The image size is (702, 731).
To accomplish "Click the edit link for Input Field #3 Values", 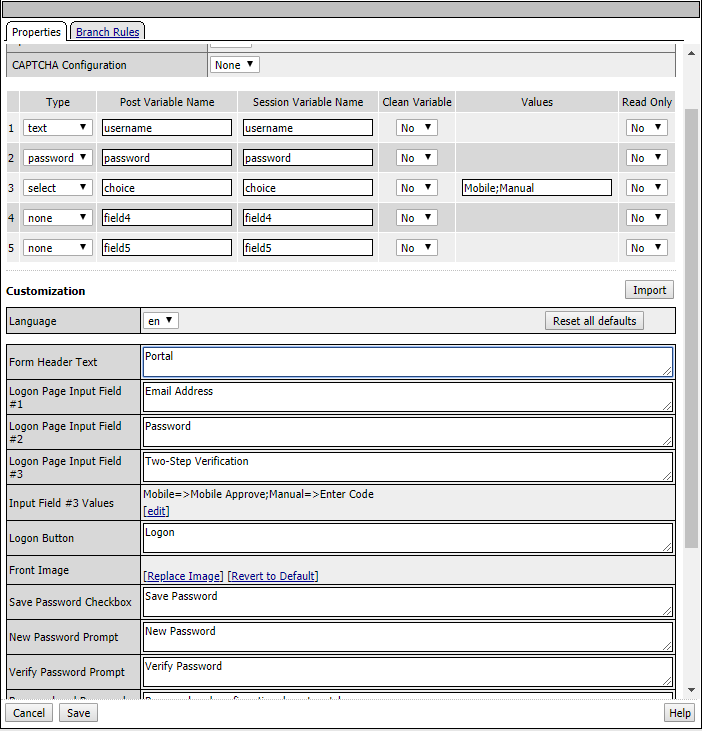I will [156, 511].
